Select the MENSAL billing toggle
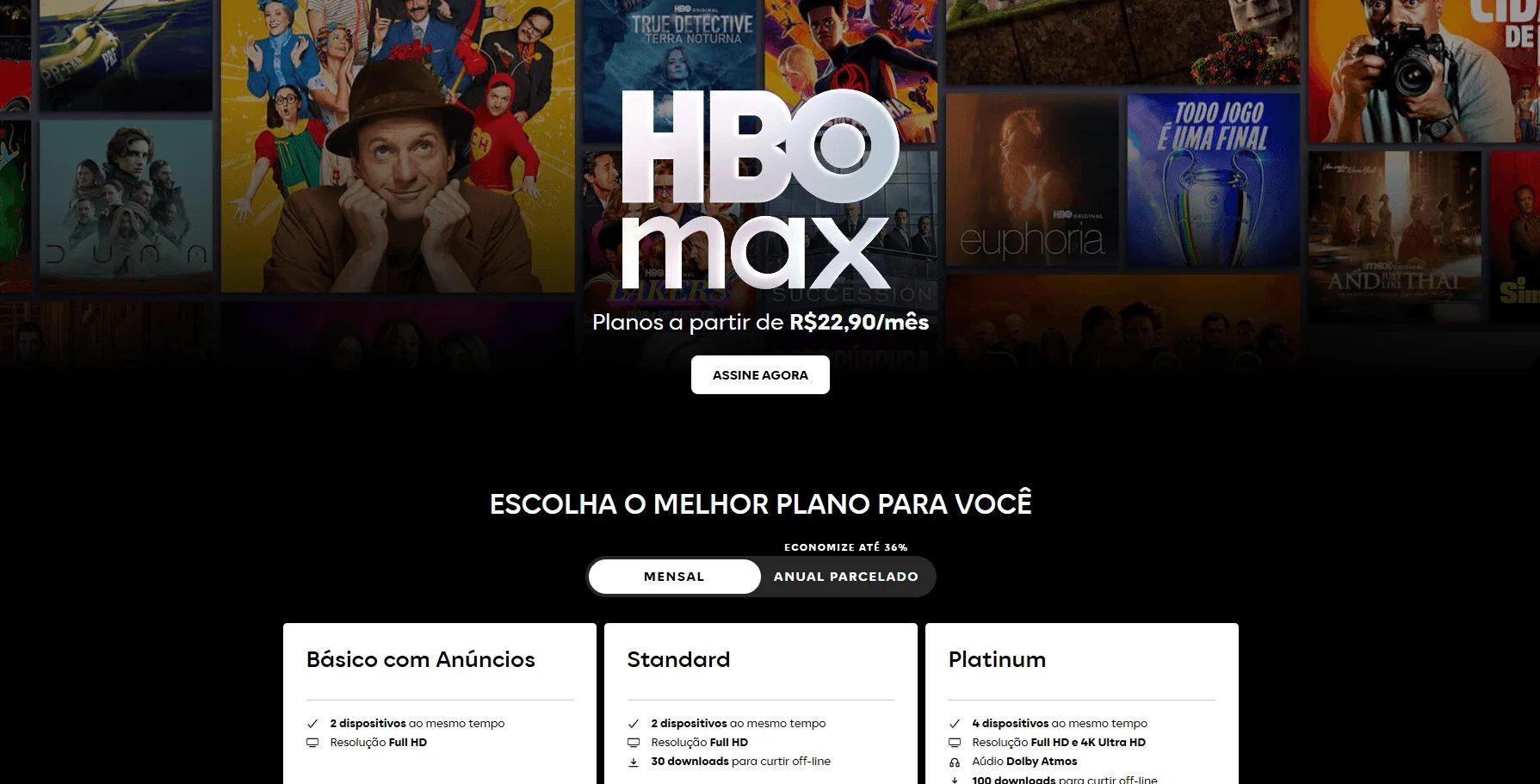Viewport: 1540px width, 784px height. tap(674, 577)
